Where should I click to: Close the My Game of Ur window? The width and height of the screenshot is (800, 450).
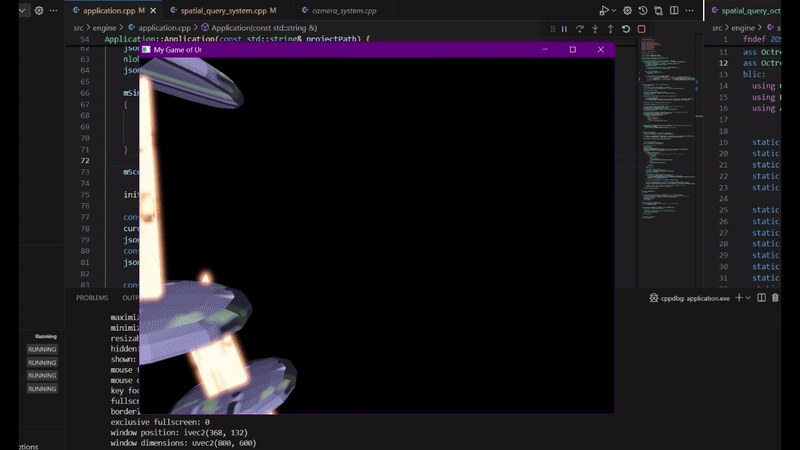[601, 49]
